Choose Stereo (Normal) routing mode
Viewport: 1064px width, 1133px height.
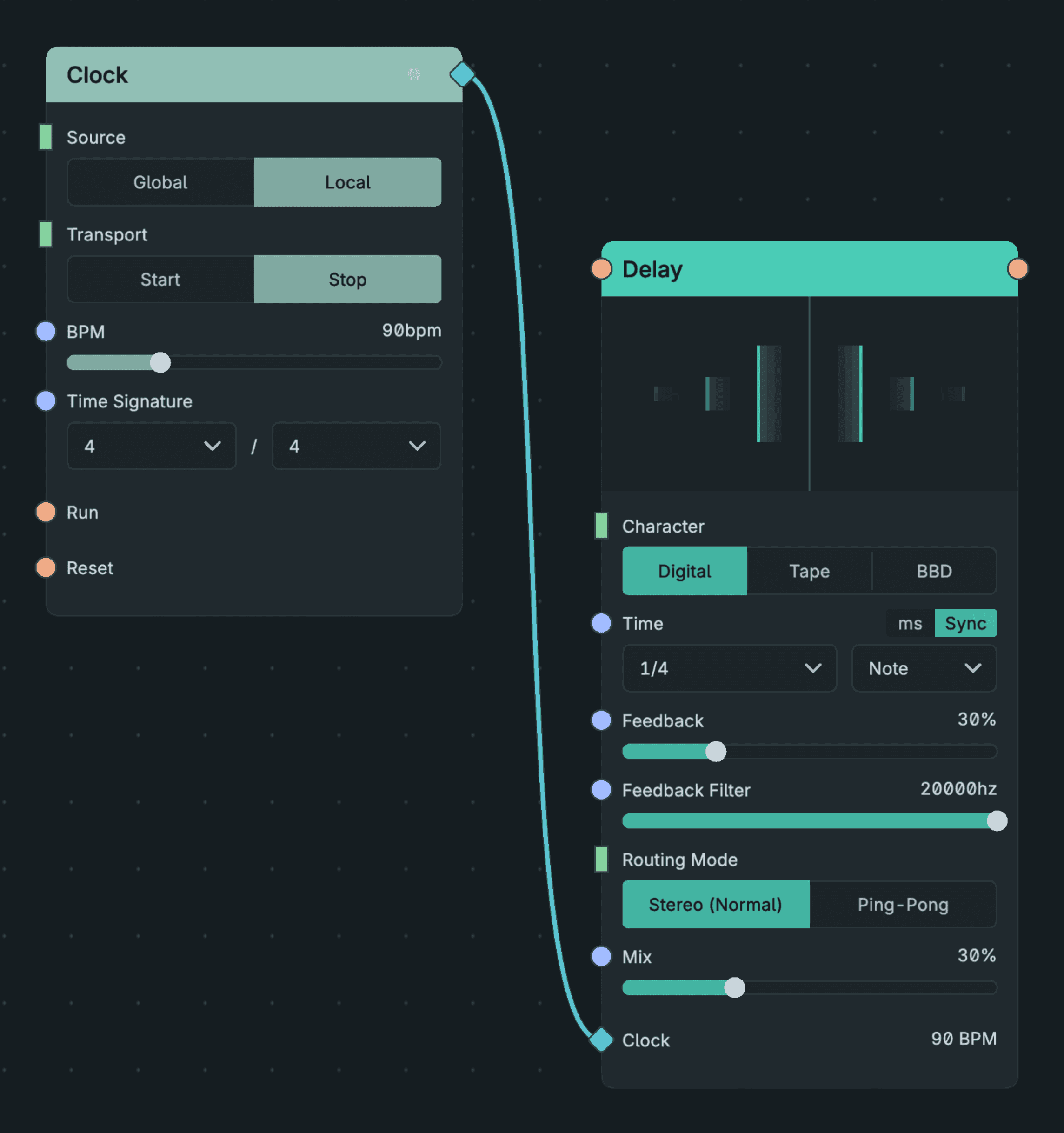(x=716, y=905)
